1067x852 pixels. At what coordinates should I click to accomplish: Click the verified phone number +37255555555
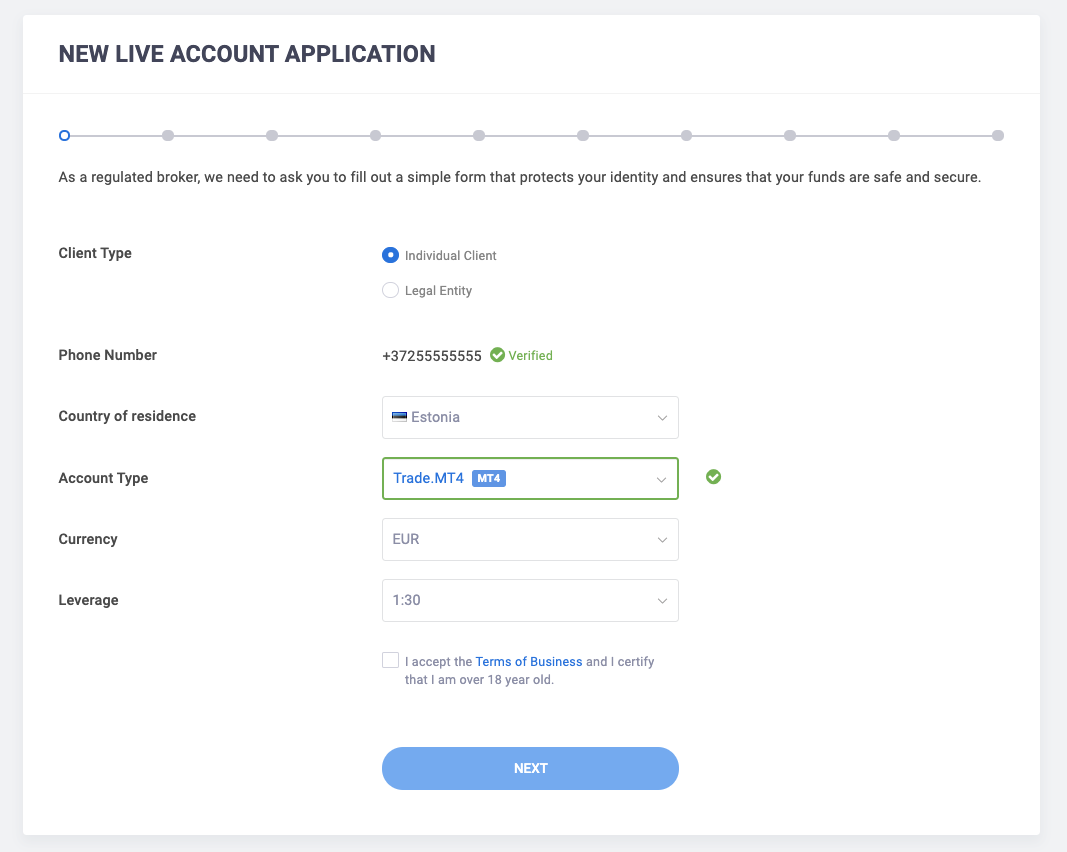click(x=432, y=356)
